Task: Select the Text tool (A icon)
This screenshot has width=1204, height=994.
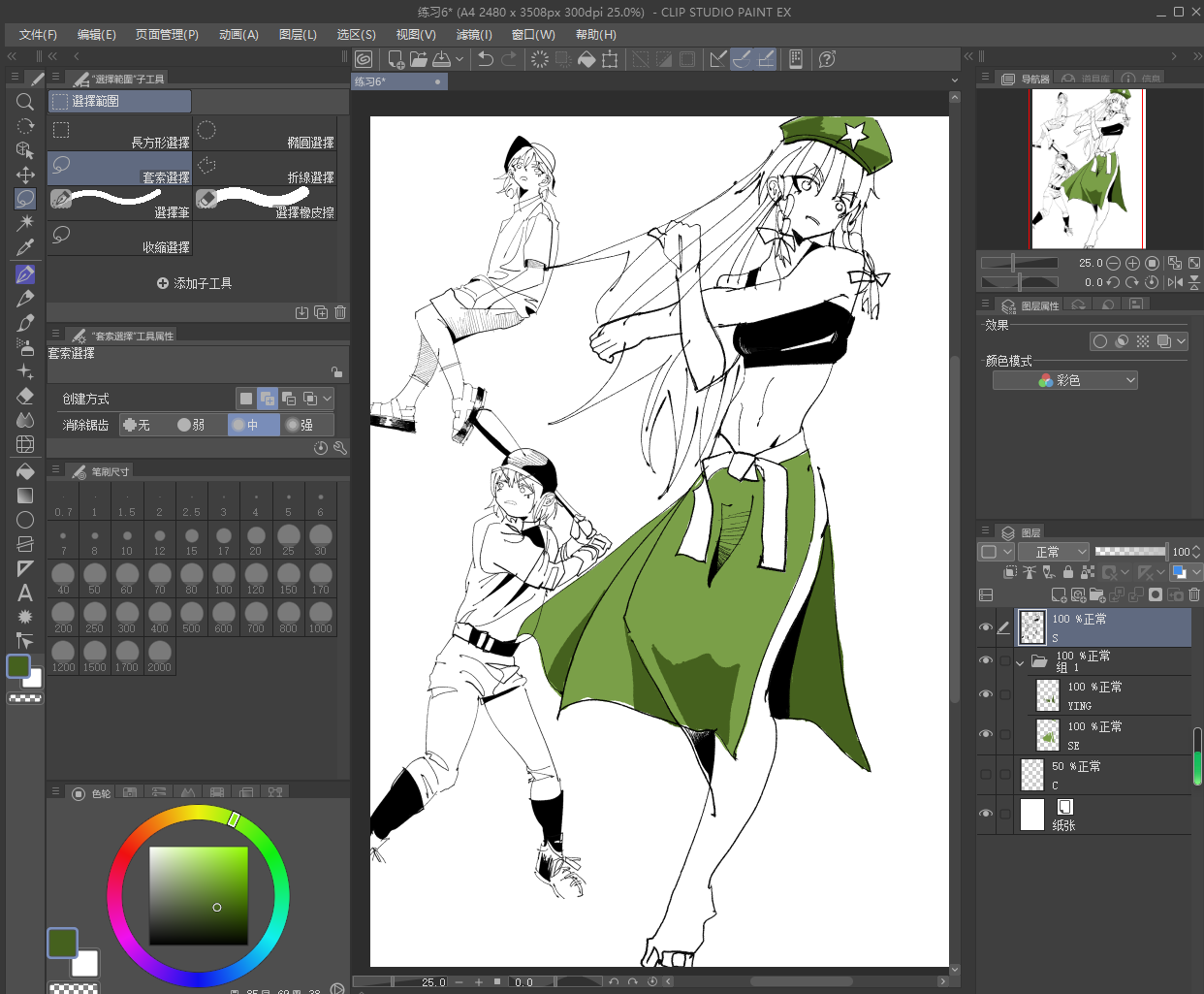Action: tap(25, 593)
